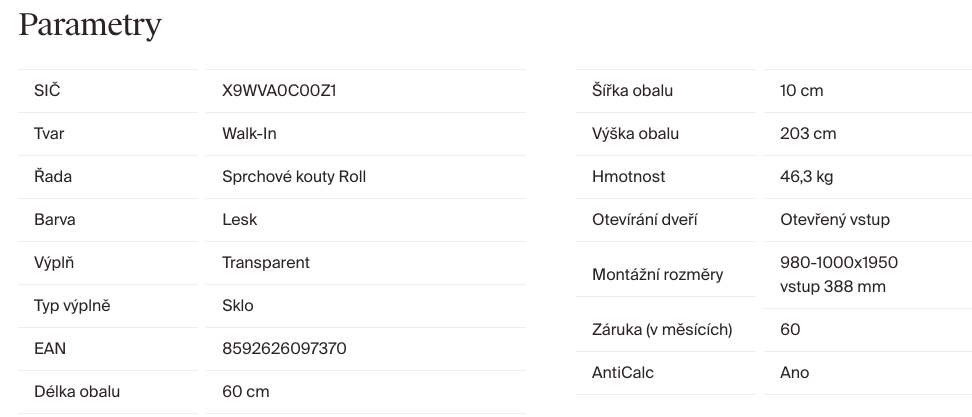The image size is (972, 417).
Task: Click the Otevřený vstup value
Action: pos(834,220)
